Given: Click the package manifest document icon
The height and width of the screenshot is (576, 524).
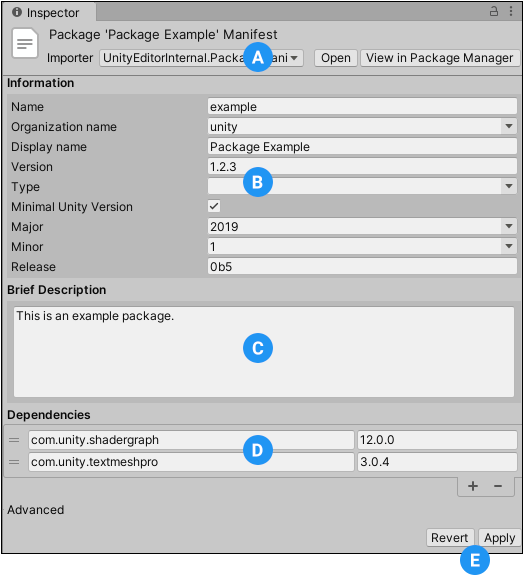Looking at the screenshot, I should [x=25, y=43].
